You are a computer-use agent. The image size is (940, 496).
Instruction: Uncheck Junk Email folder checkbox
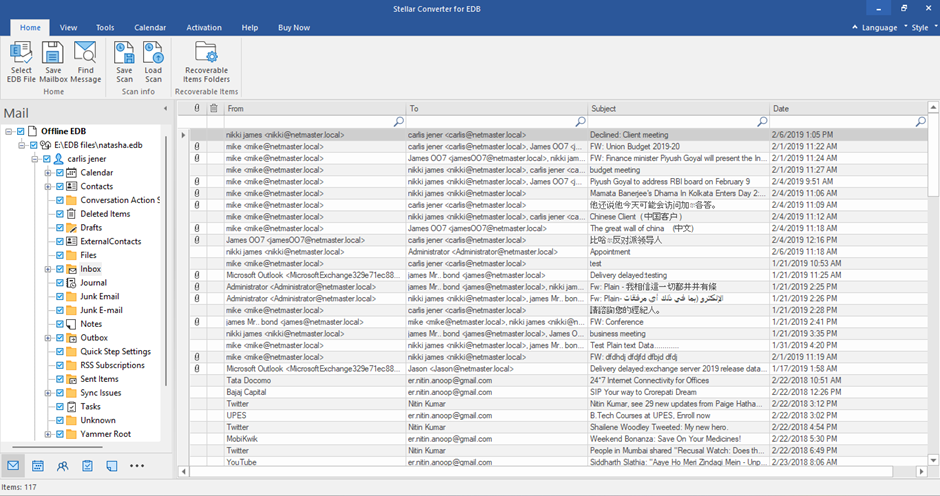(60, 296)
